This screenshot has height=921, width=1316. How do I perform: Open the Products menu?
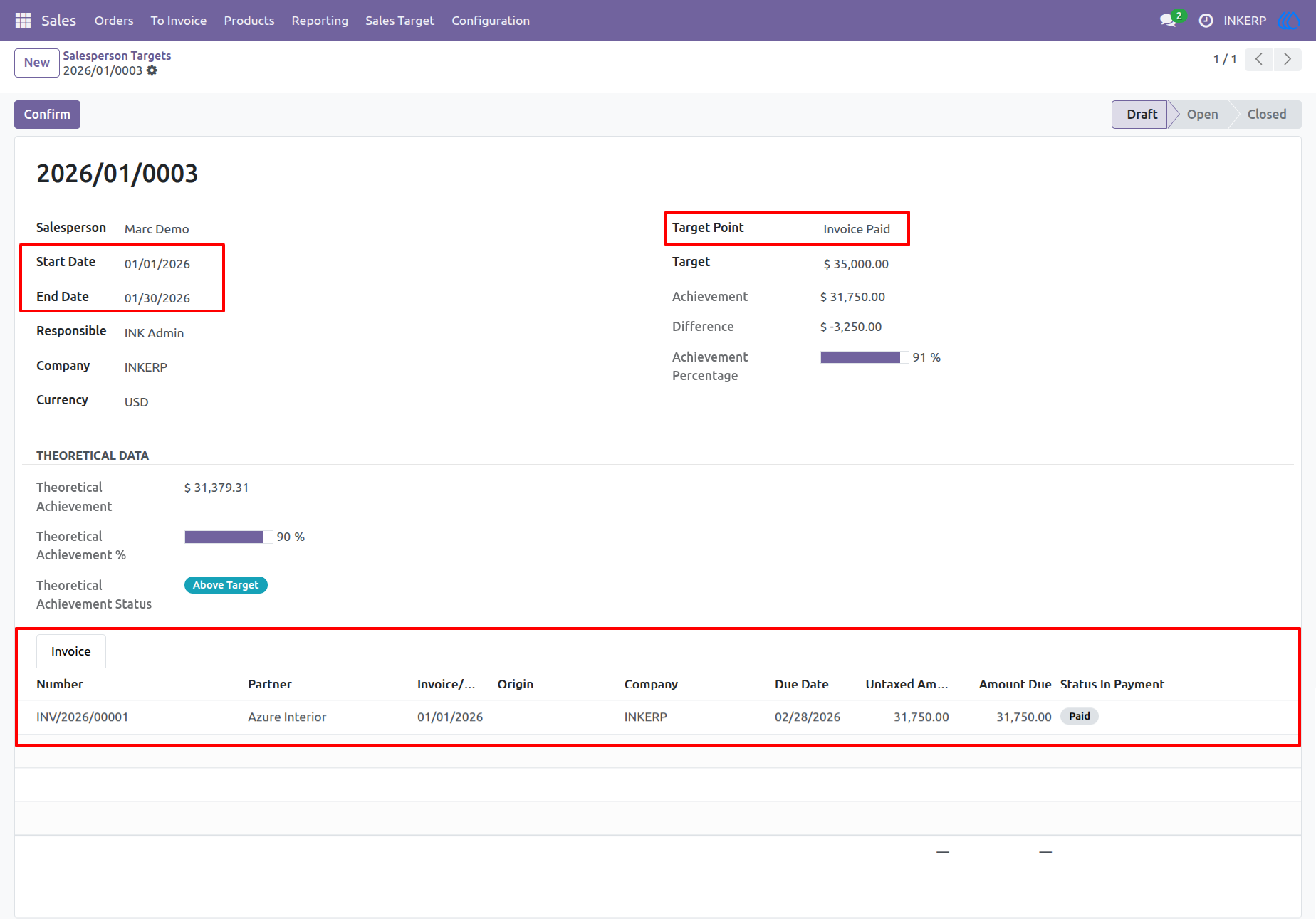click(249, 21)
